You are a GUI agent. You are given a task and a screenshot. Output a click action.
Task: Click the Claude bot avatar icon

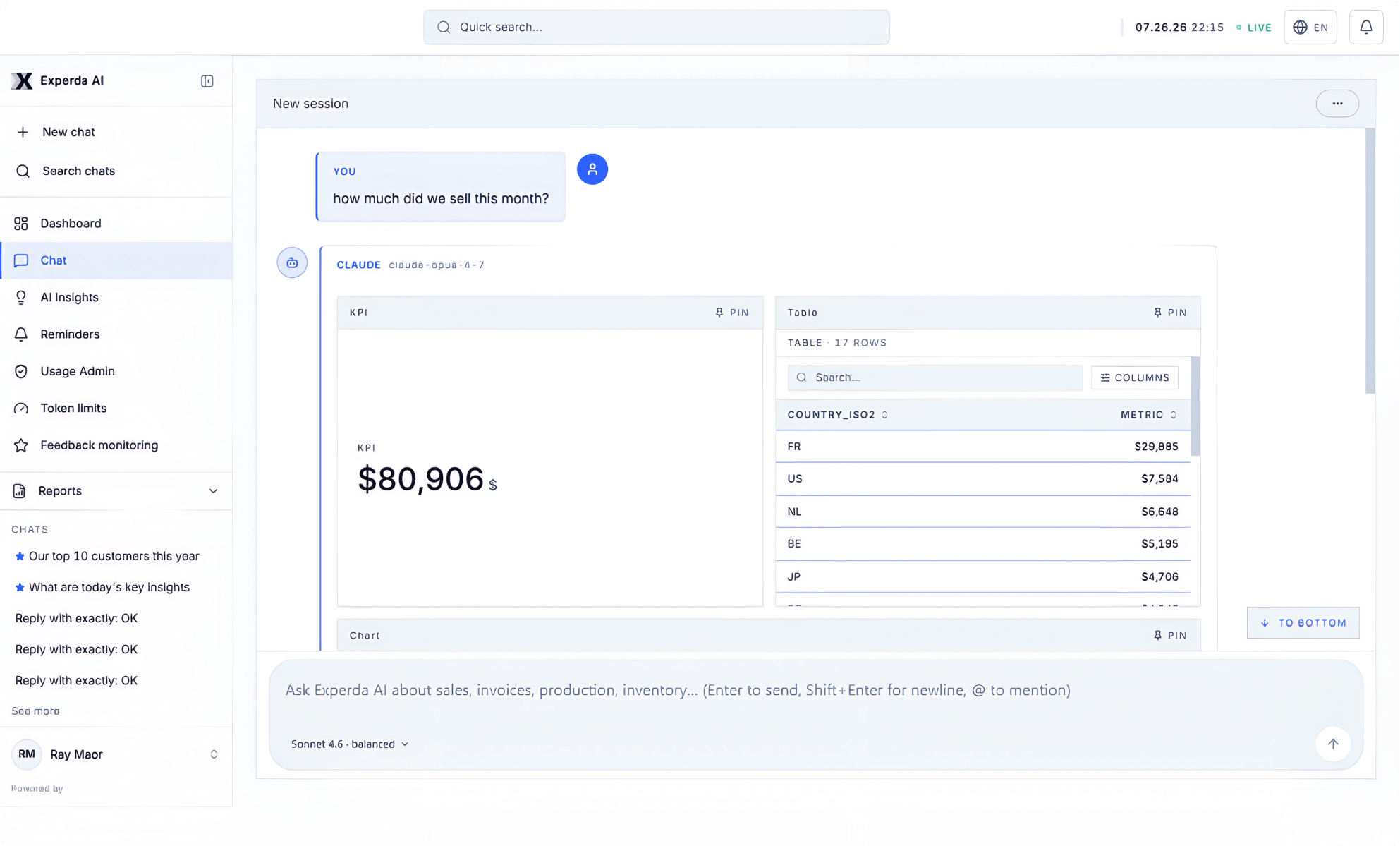[x=292, y=262]
